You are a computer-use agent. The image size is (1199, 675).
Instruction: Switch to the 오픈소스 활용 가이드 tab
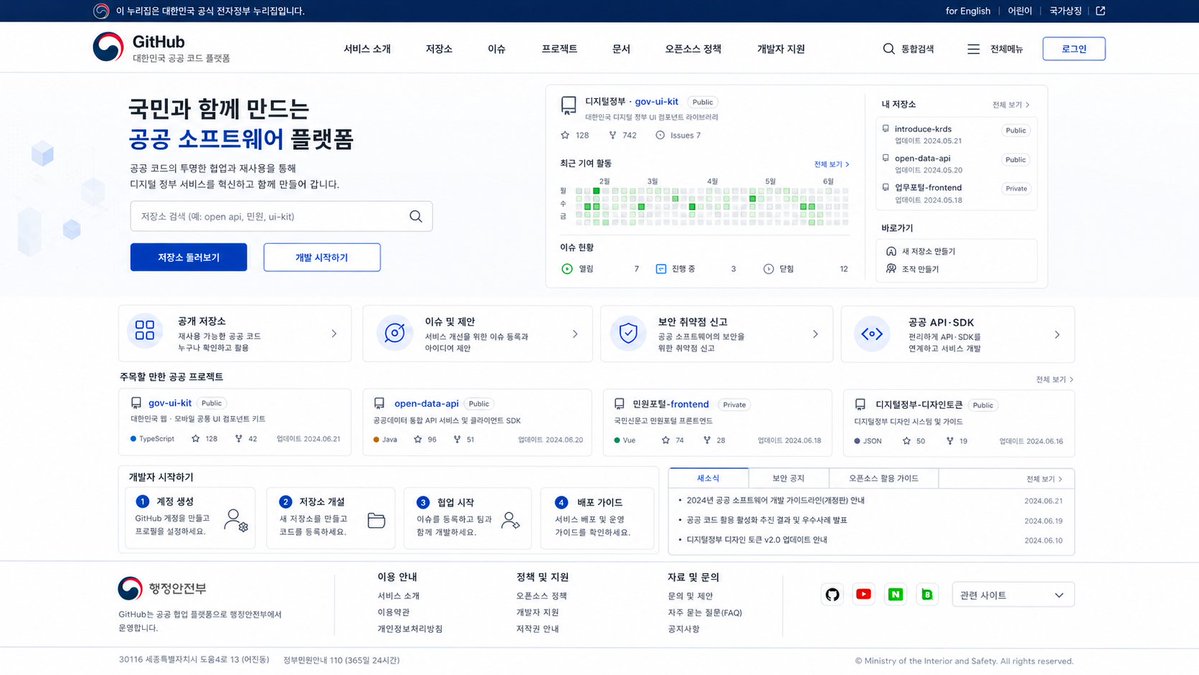point(883,478)
